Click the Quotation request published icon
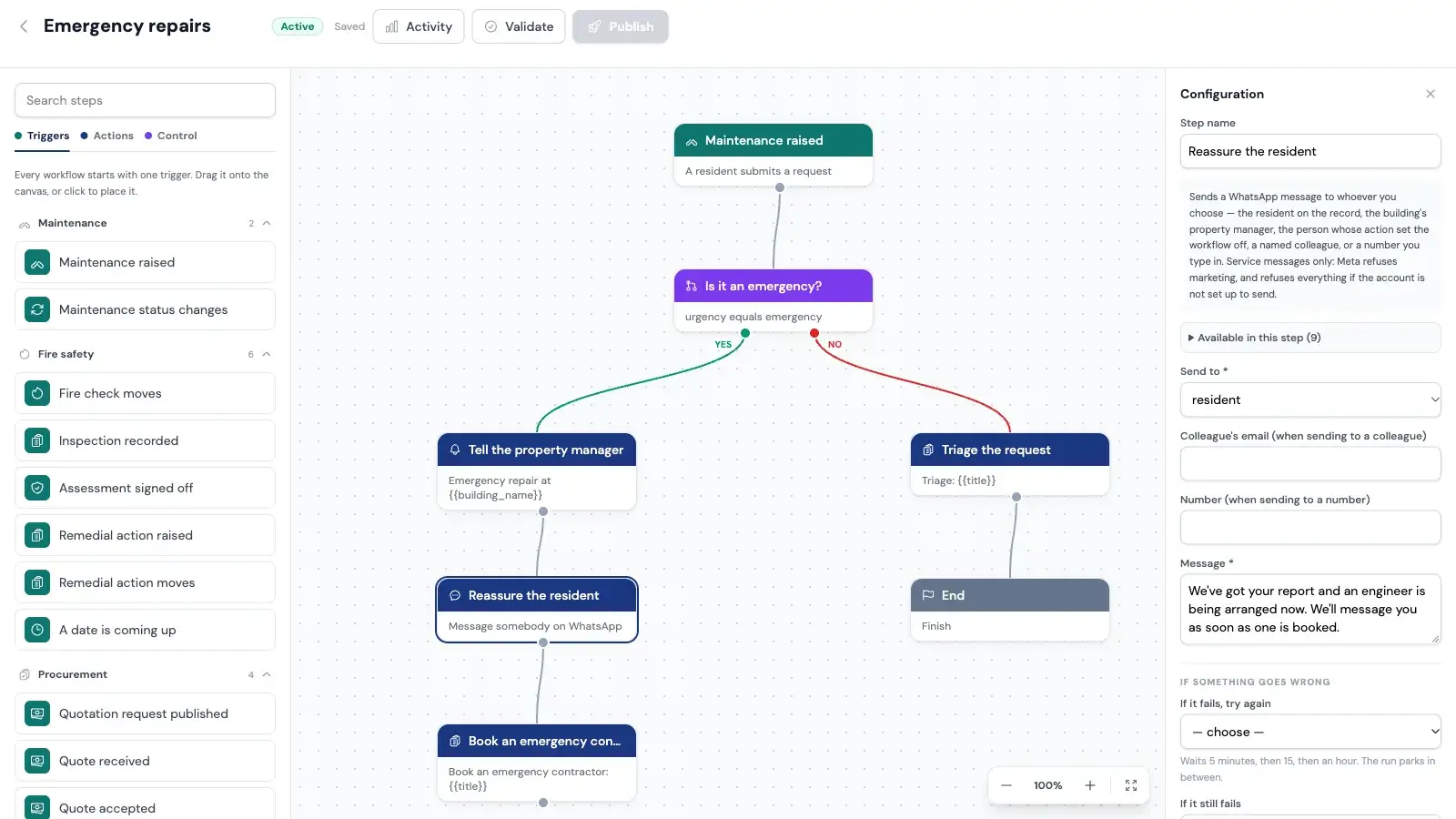This screenshot has width=1456, height=819. pos(37,713)
